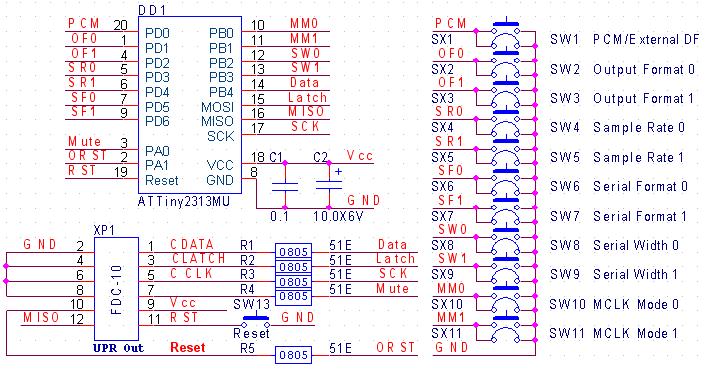Viewport: 711px width, 369px height.
Task: Select the SW1 PCM pushbutton symbol
Action: [506, 35]
